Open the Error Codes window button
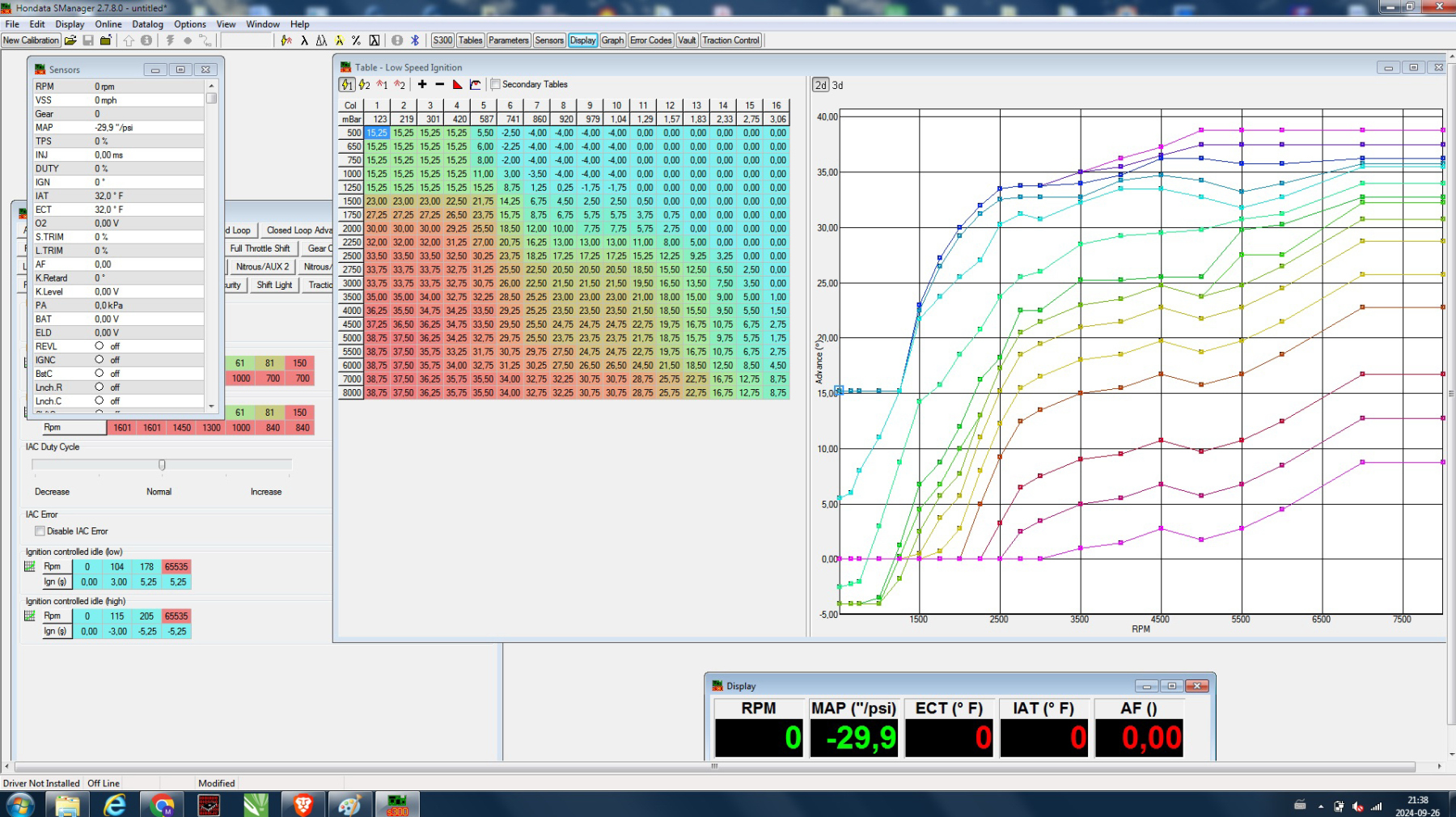This screenshot has width=1456, height=817. pyautogui.click(x=650, y=40)
